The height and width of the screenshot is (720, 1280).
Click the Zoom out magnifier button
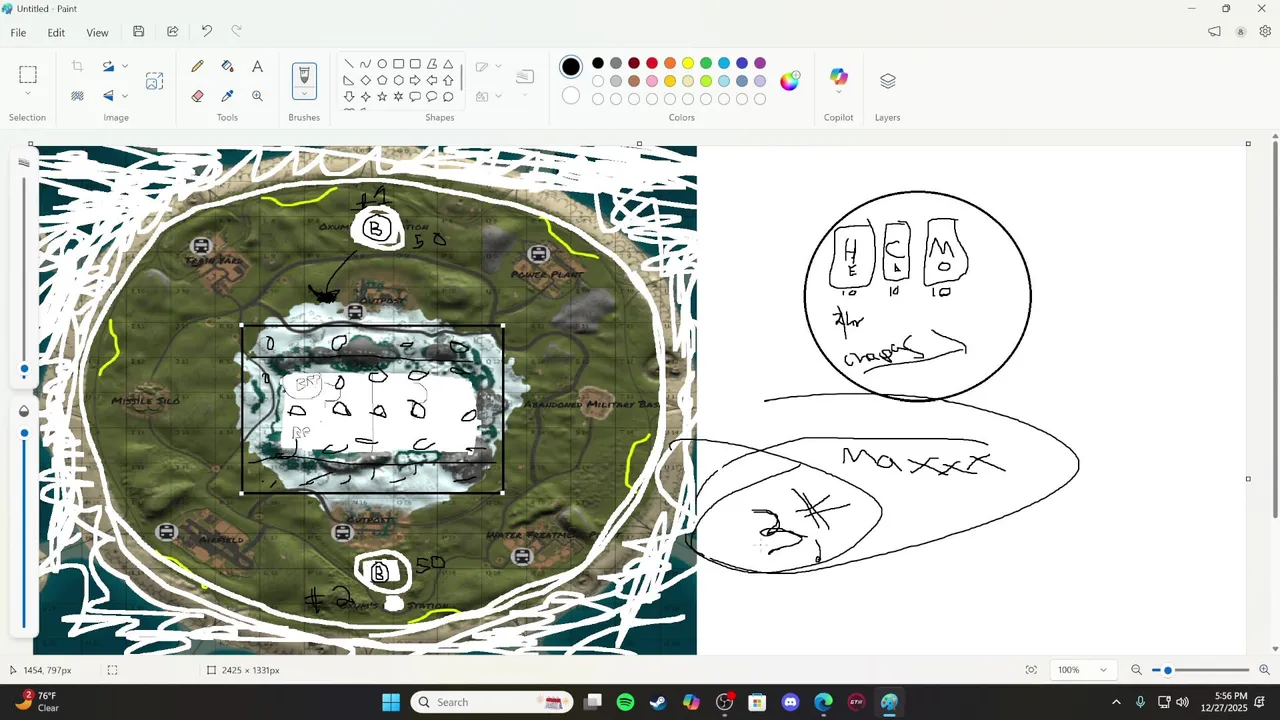[x=1136, y=670]
